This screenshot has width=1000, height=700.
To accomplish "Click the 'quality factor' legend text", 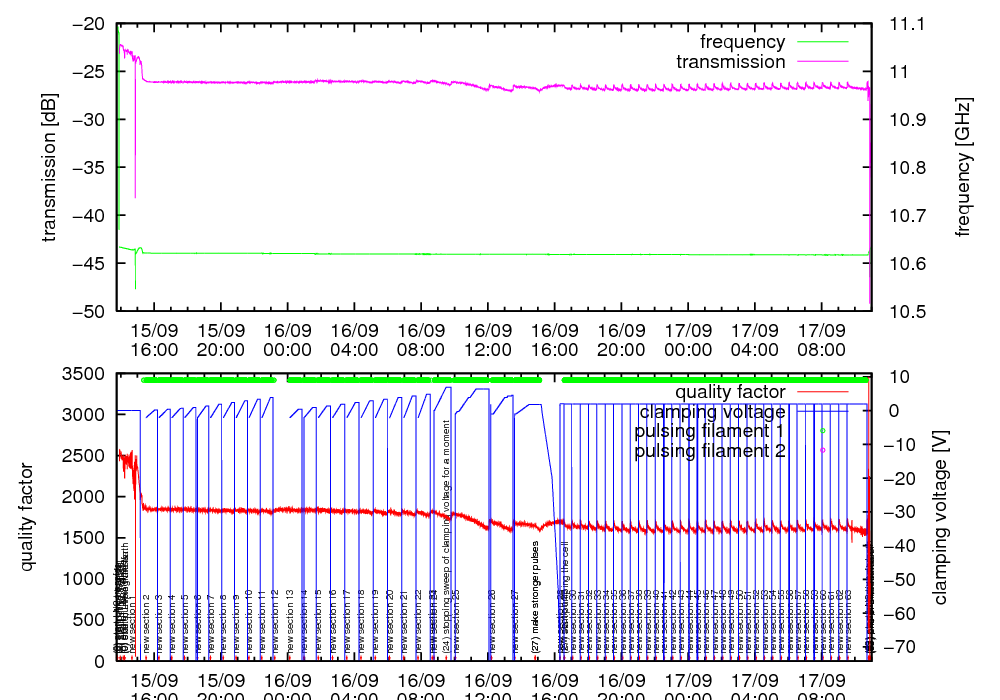I will click(x=730, y=392).
